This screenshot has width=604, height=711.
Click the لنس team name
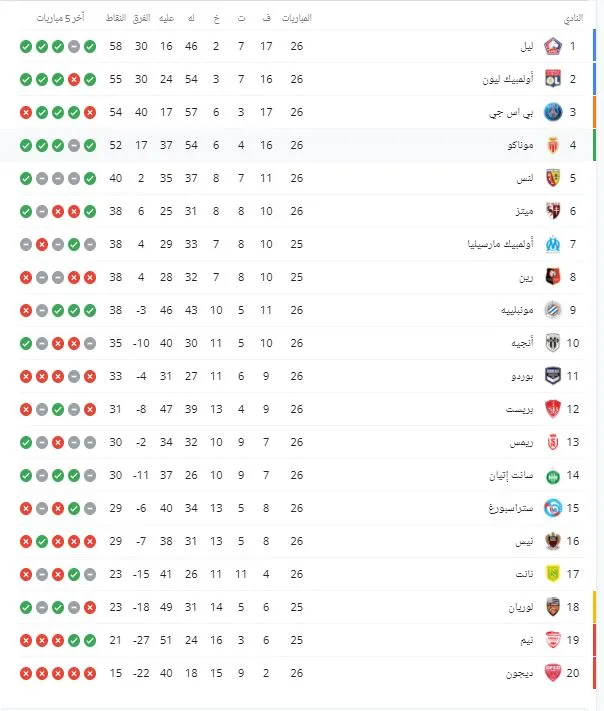525,178
